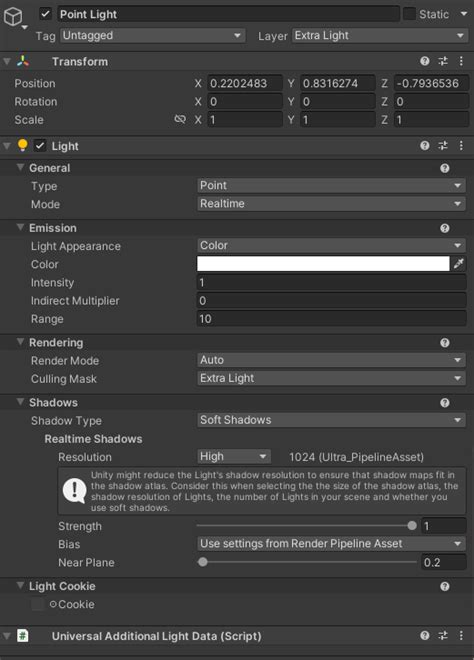Collapse the Light Cookie section
The width and height of the screenshot is (474, 660).
click(x=20, y=585)
